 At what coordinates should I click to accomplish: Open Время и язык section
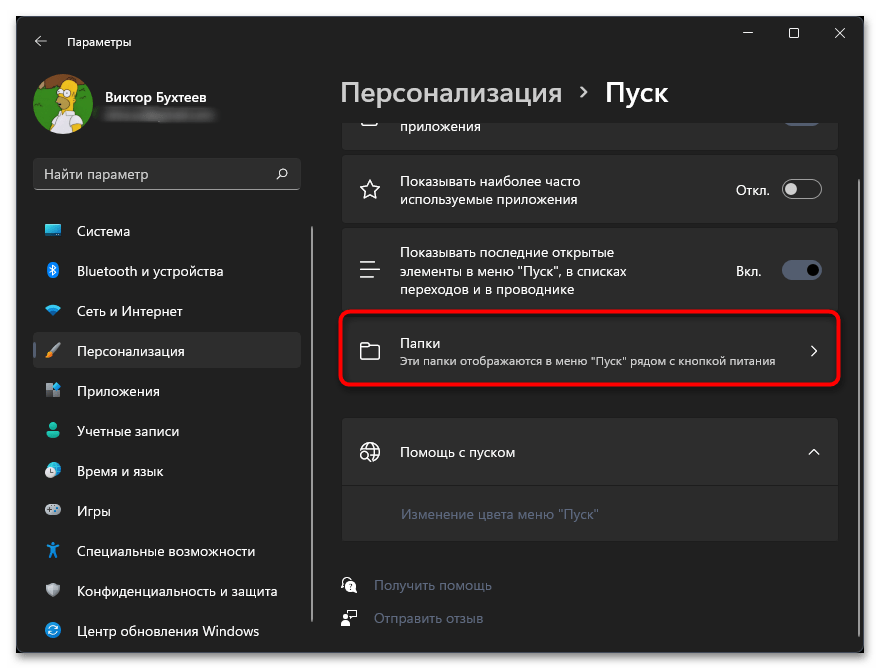167,471
